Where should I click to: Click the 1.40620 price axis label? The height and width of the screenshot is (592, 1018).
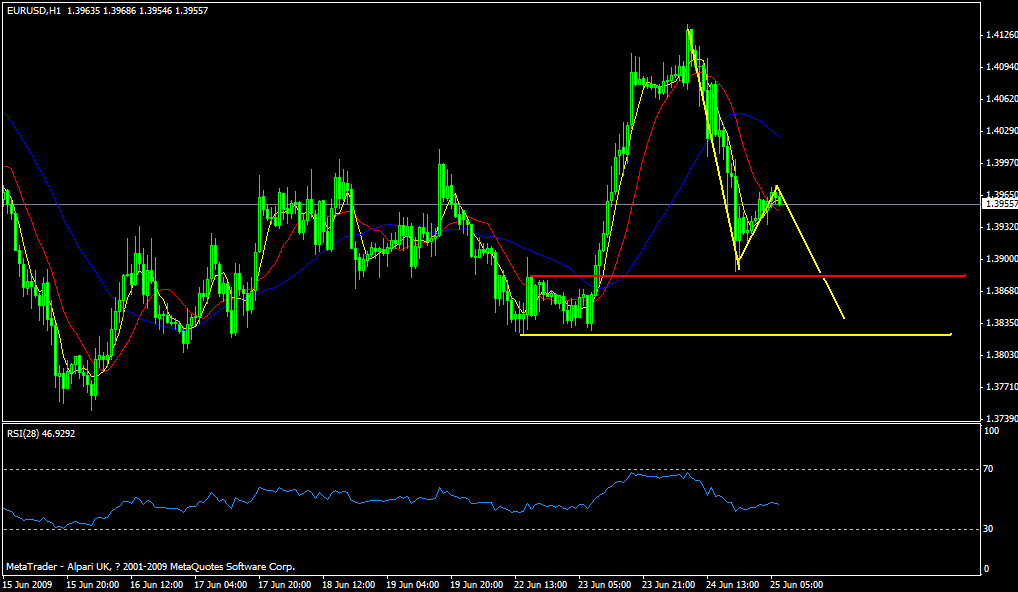pyautogui.click(x=1002, y=99)
